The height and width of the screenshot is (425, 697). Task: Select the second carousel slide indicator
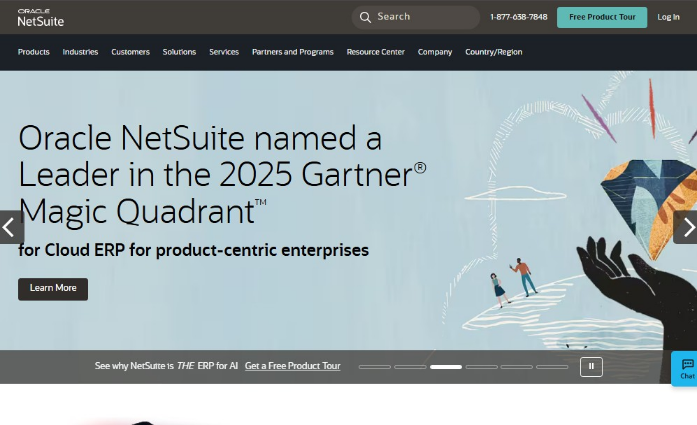coord(410,367)
